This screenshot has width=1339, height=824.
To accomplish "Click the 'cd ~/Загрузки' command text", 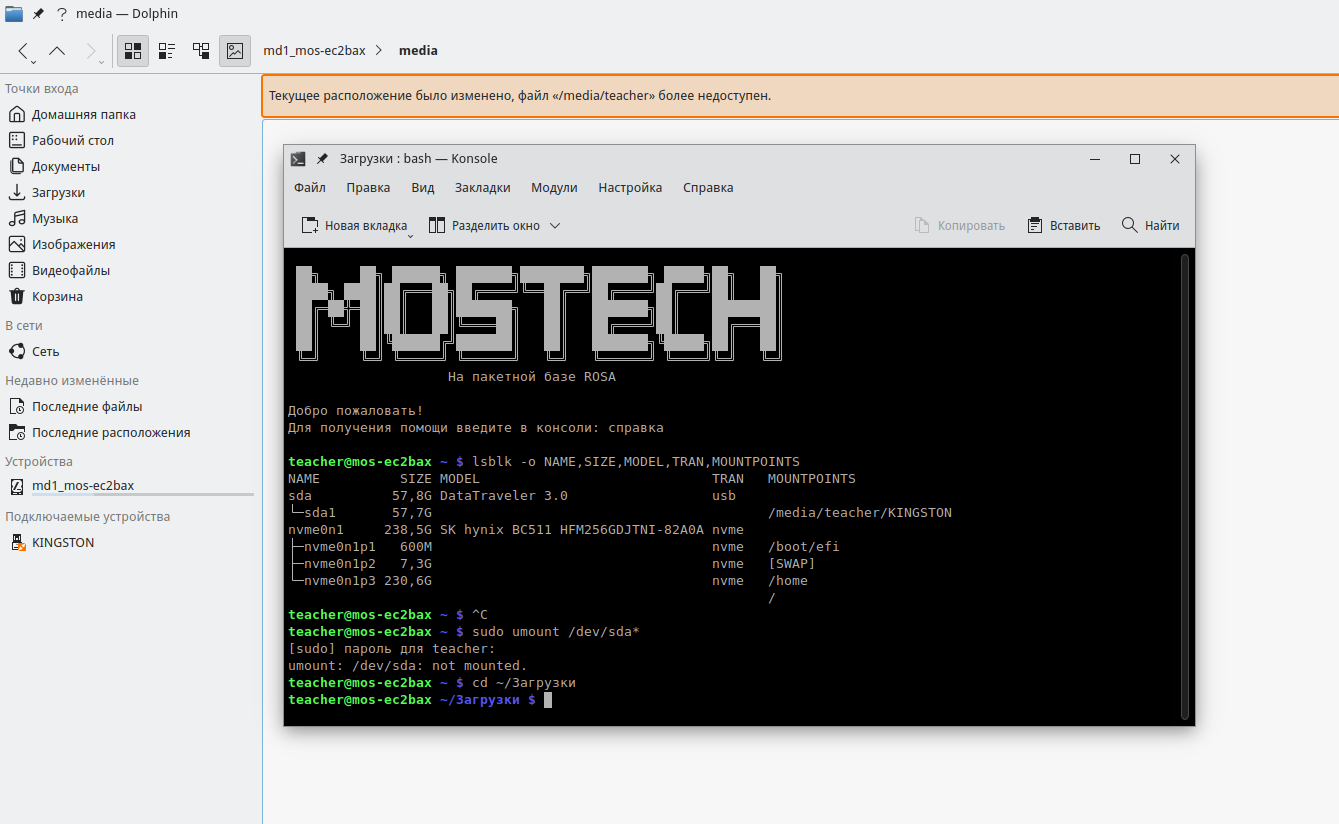I will point(524,683).
